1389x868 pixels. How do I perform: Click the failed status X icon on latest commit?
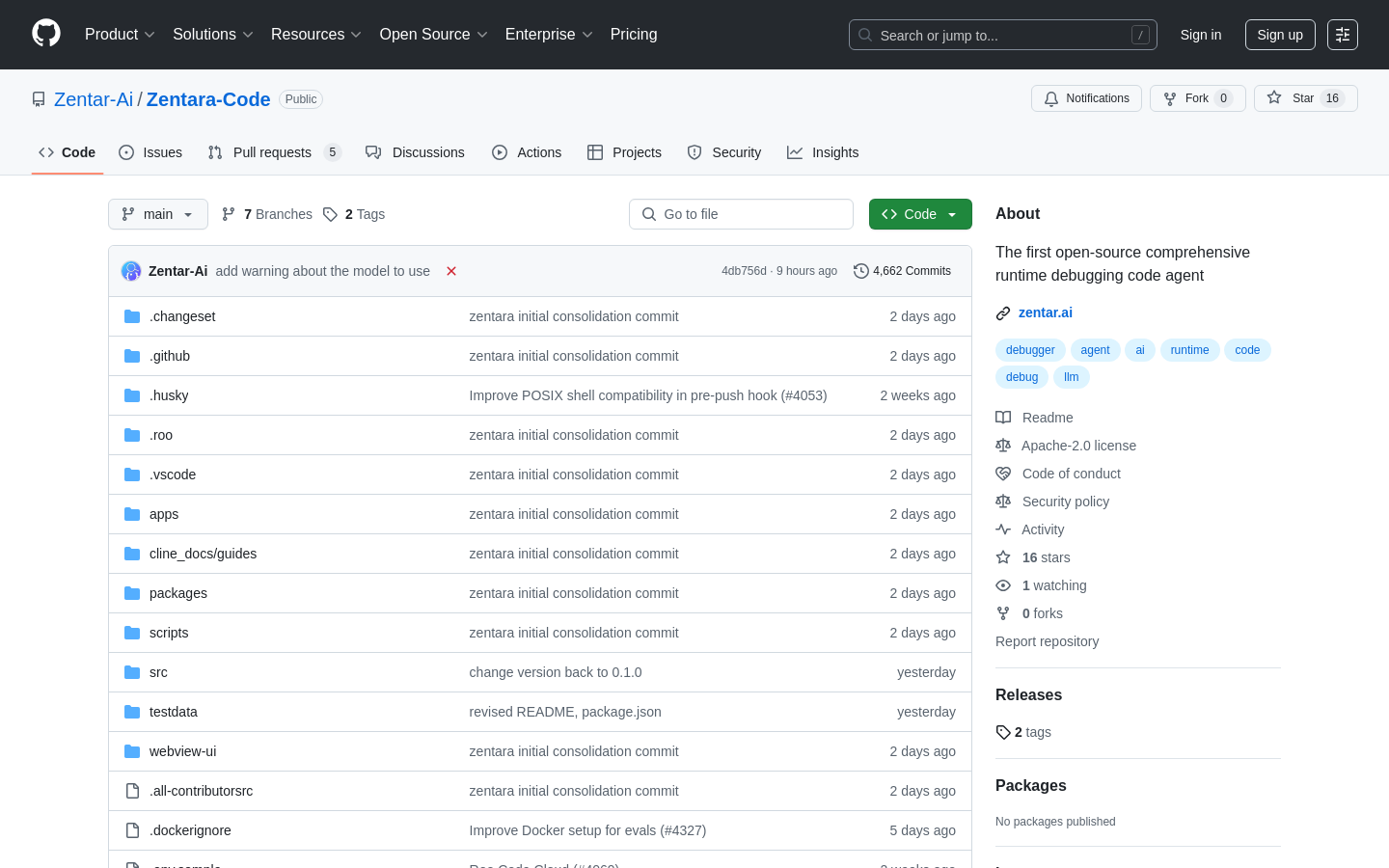click(x=451, y=271)
